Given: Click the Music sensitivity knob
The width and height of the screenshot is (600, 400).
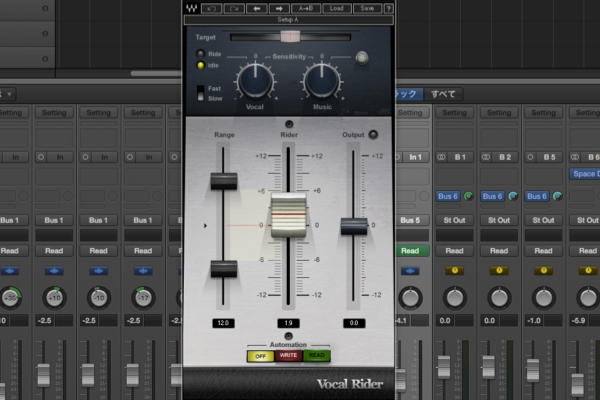Looking at the screenshot, I should tap(322, 81).
